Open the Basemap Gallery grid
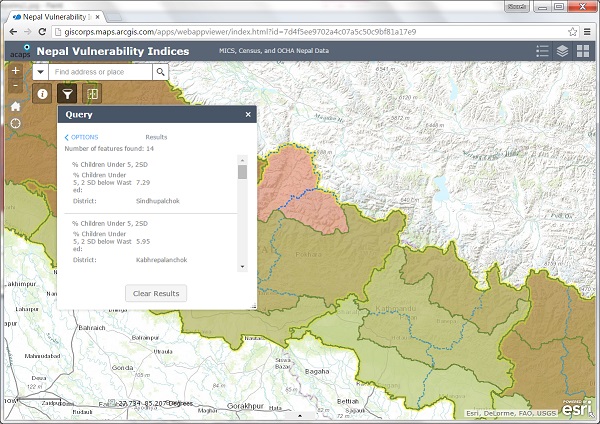 coord(583,50)
